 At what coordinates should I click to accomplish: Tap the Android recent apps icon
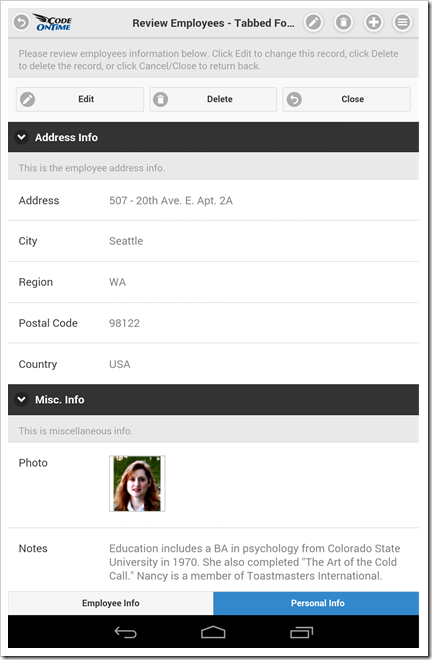(x=301, y=632)
